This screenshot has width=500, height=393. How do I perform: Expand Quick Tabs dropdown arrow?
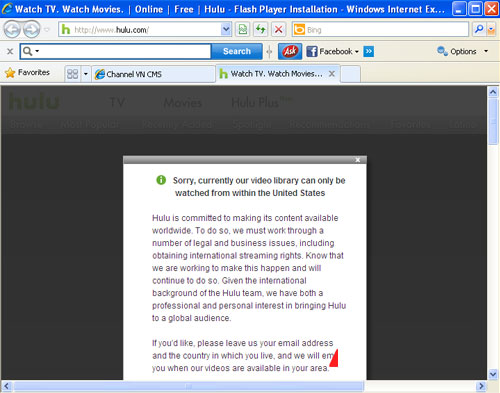(x=86, y=74)
